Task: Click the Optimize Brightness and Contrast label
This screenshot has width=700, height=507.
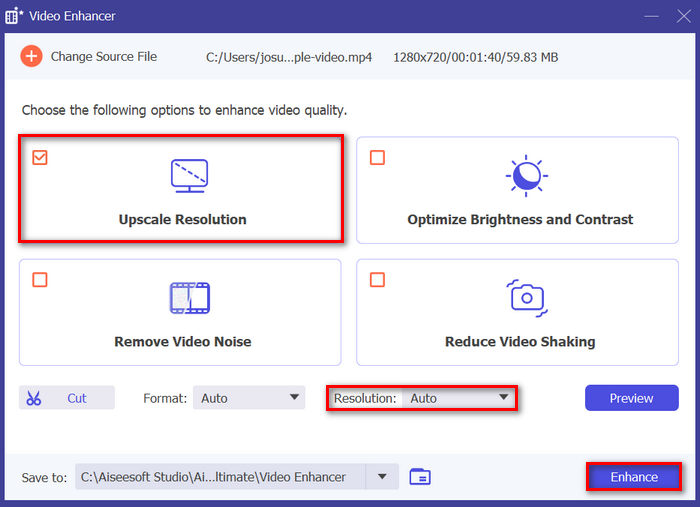Action: [520, 220]
